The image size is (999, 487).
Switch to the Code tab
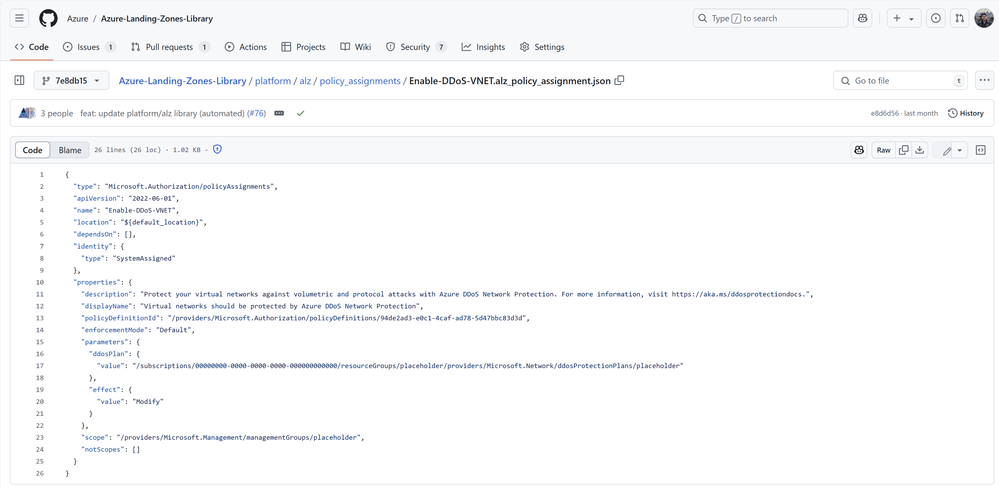tap(32, 47)
